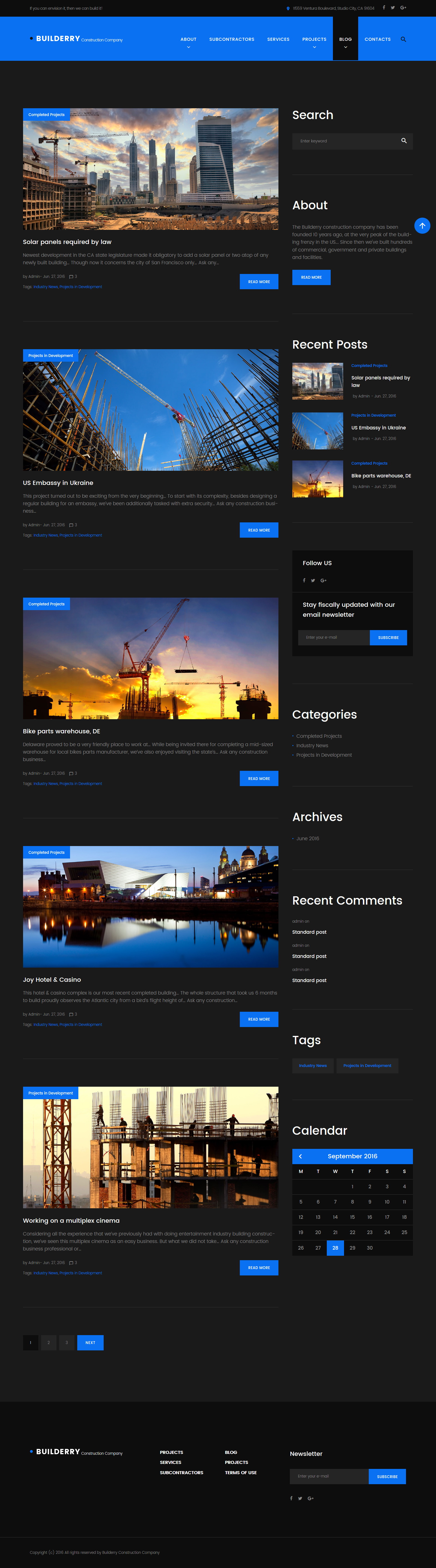Click 'Projects in Development' label on US Embassy image
Viewport: 436px width, 1568px height.
51,356
